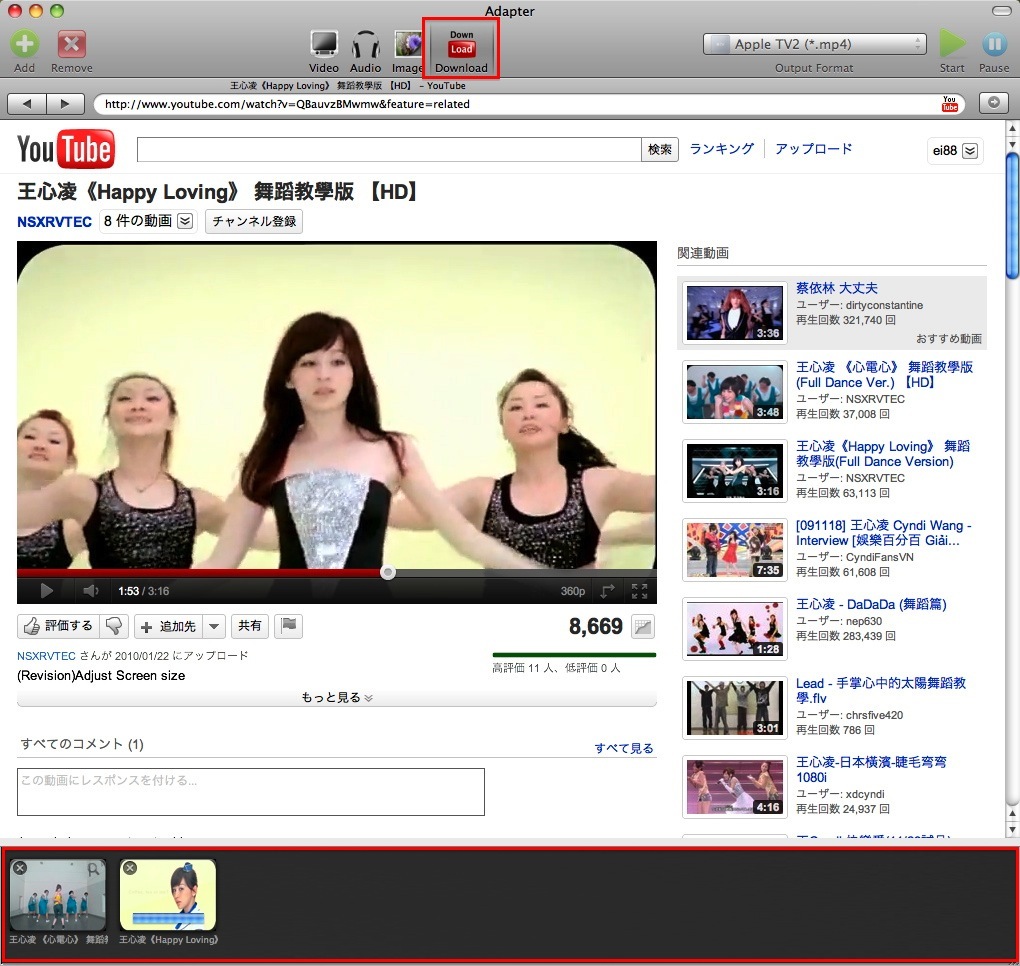Open the アップロード page link
This screenshot has height=966, width=1020.
813,149
